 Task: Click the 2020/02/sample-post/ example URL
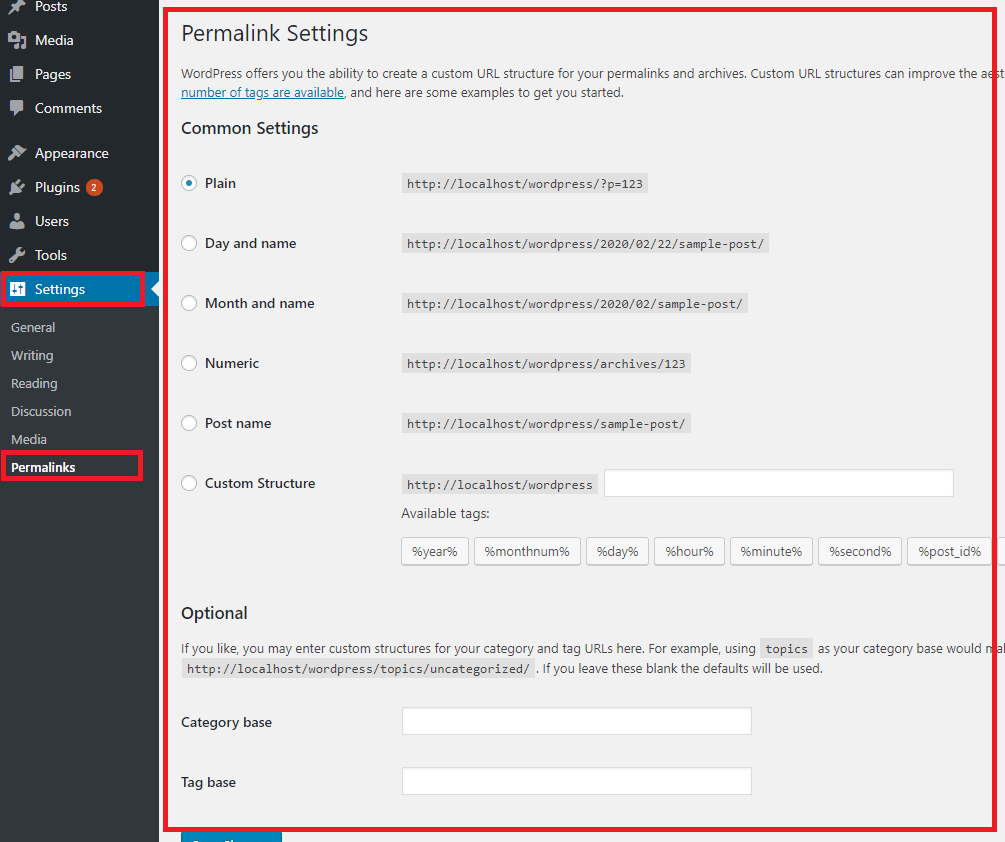tap(575, 304)
